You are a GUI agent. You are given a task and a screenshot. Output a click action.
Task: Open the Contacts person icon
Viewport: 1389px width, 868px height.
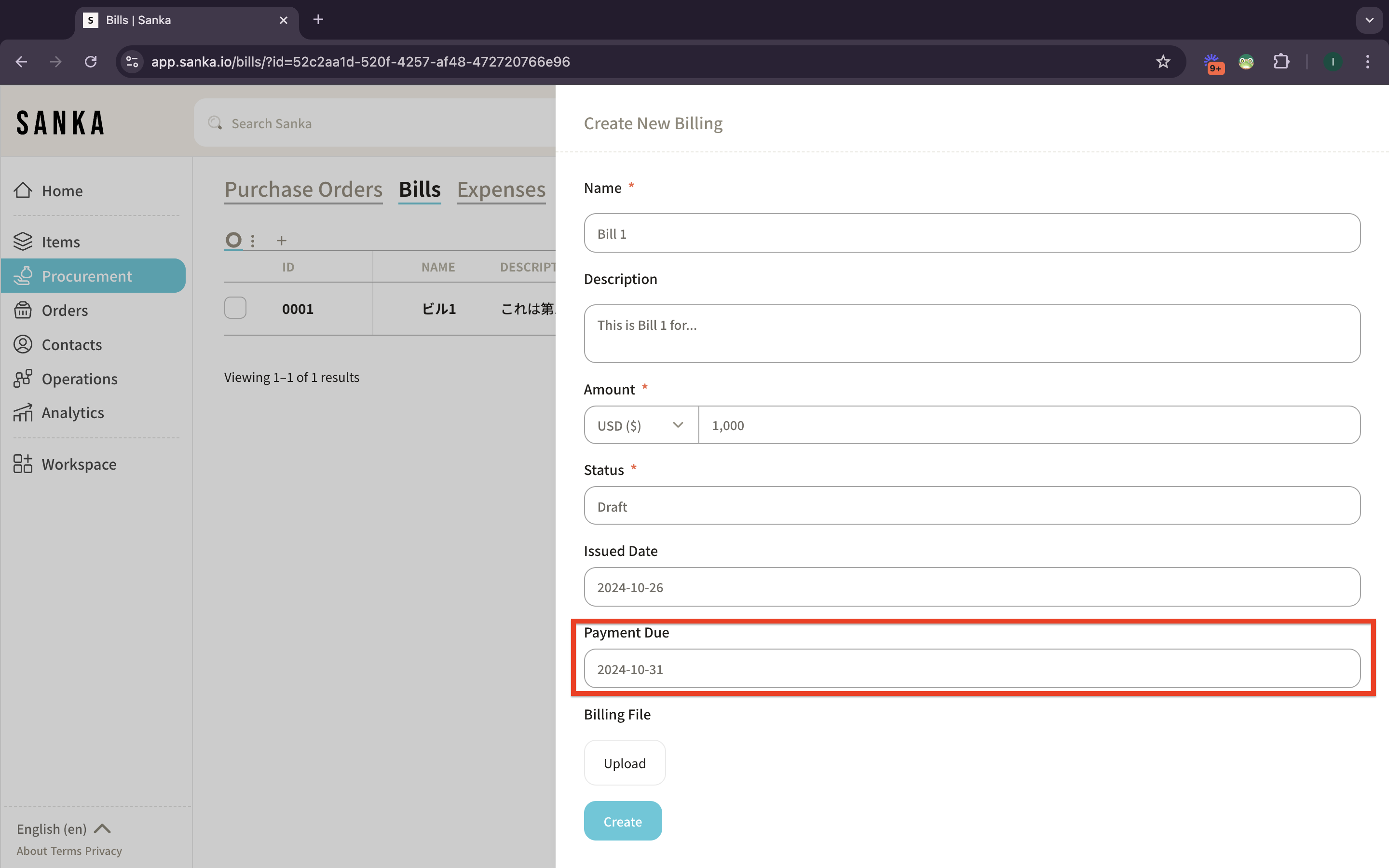pos(23,344)
